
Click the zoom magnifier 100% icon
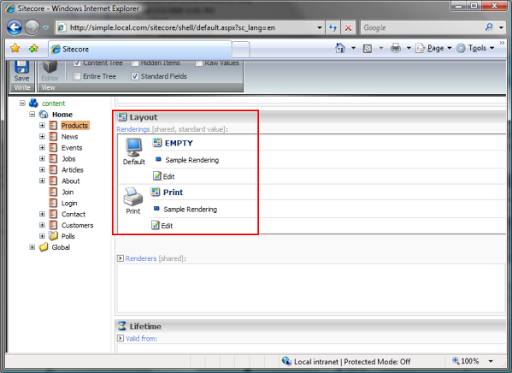(456, 361)
